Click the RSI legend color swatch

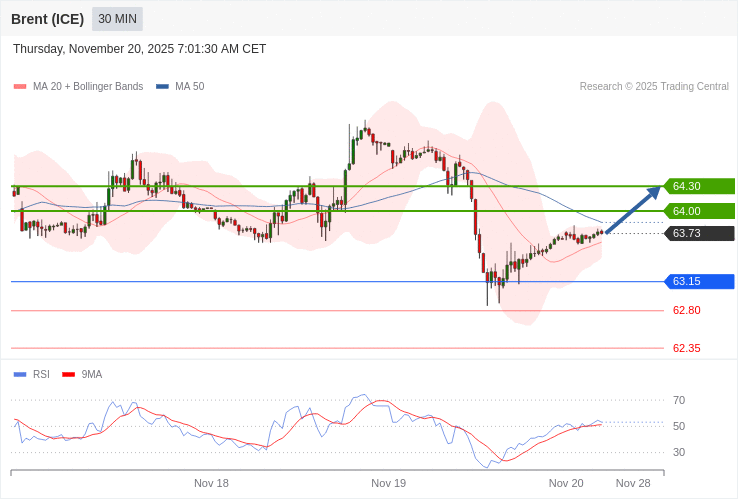pyautogui.click(x=20, y=375)
